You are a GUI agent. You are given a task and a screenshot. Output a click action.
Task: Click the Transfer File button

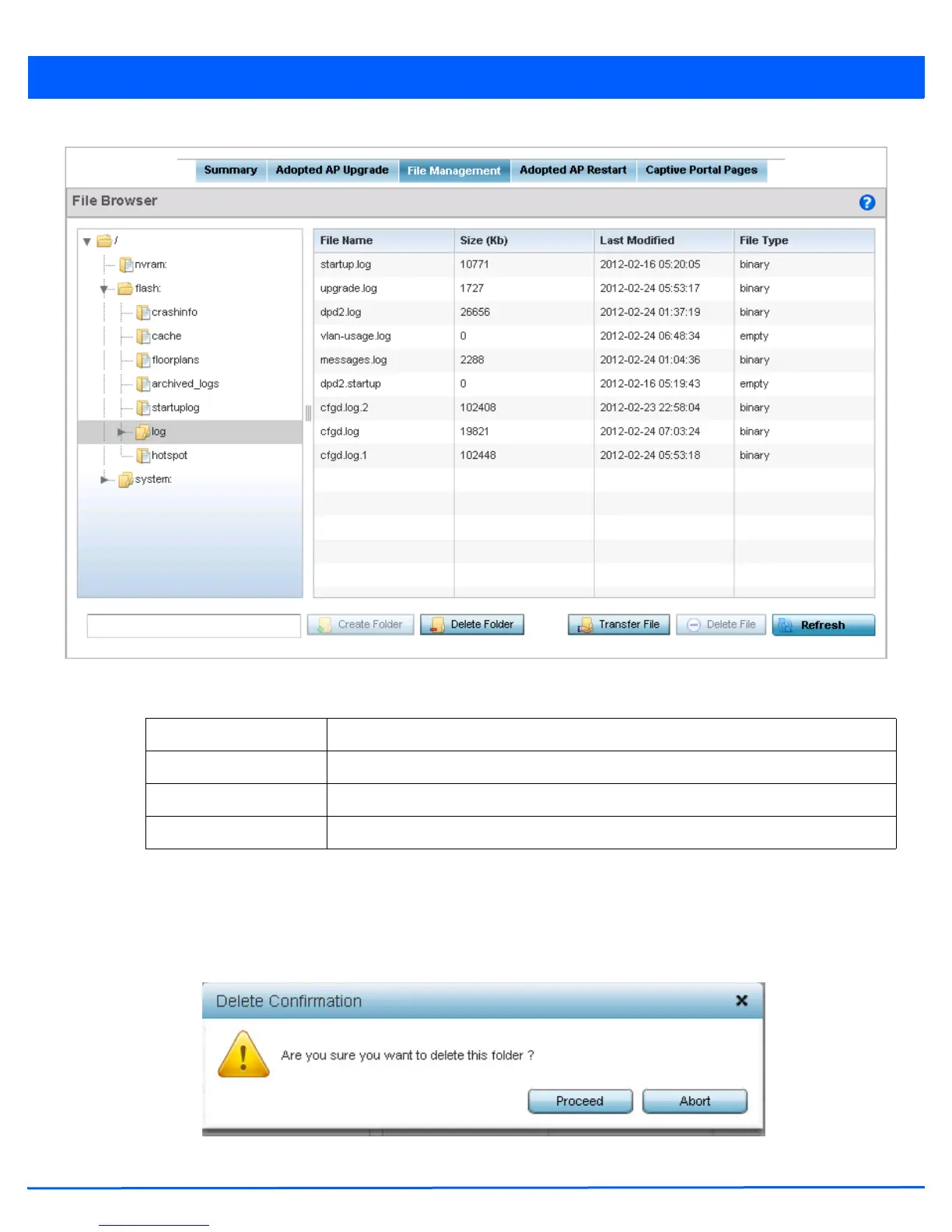point(618,625)
